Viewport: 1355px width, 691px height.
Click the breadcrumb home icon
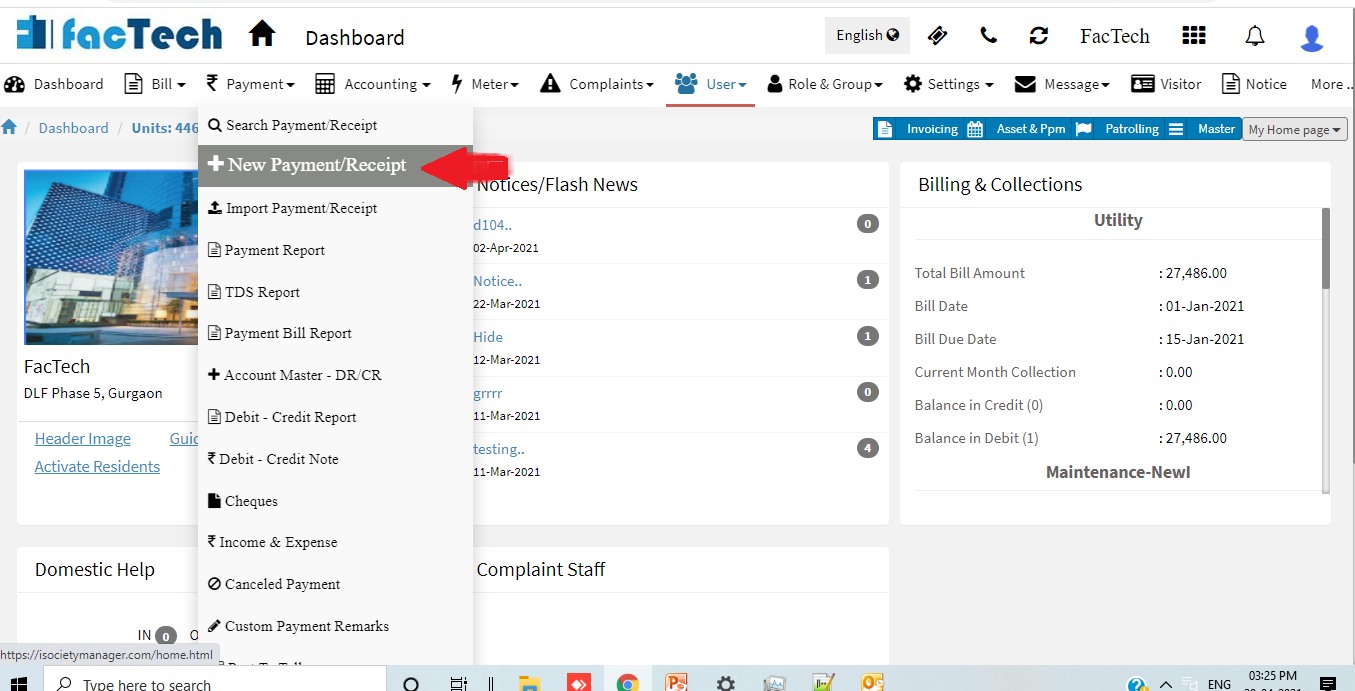pyautogui.click(x=9, y=127)
